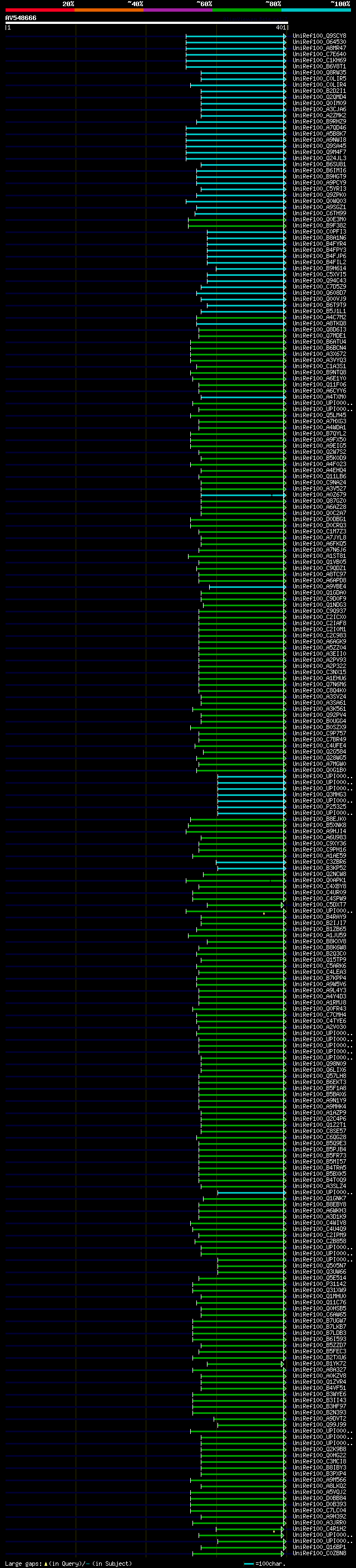
Task: Select the UniRef100_B4RAY9 entry
Action: click(319, 917)
